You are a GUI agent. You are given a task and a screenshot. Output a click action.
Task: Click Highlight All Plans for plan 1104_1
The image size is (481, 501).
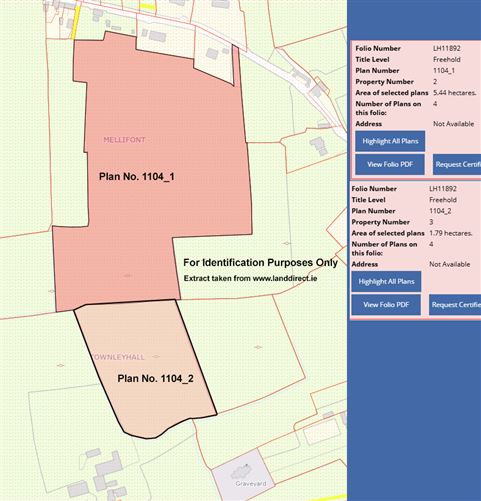coord(390,141)
